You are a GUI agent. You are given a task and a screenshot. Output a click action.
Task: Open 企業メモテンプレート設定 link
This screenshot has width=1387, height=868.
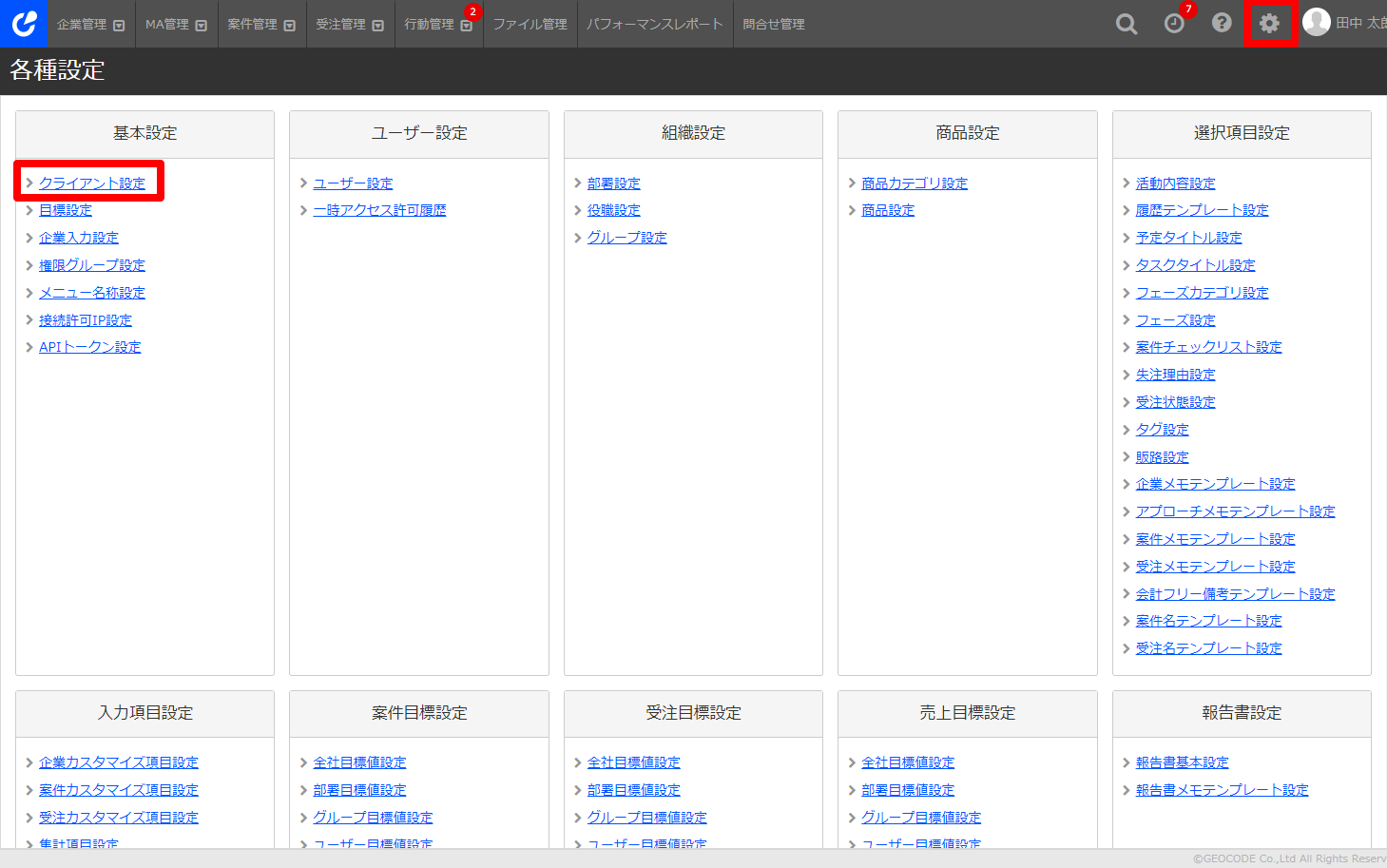[x=1216, y=484]
